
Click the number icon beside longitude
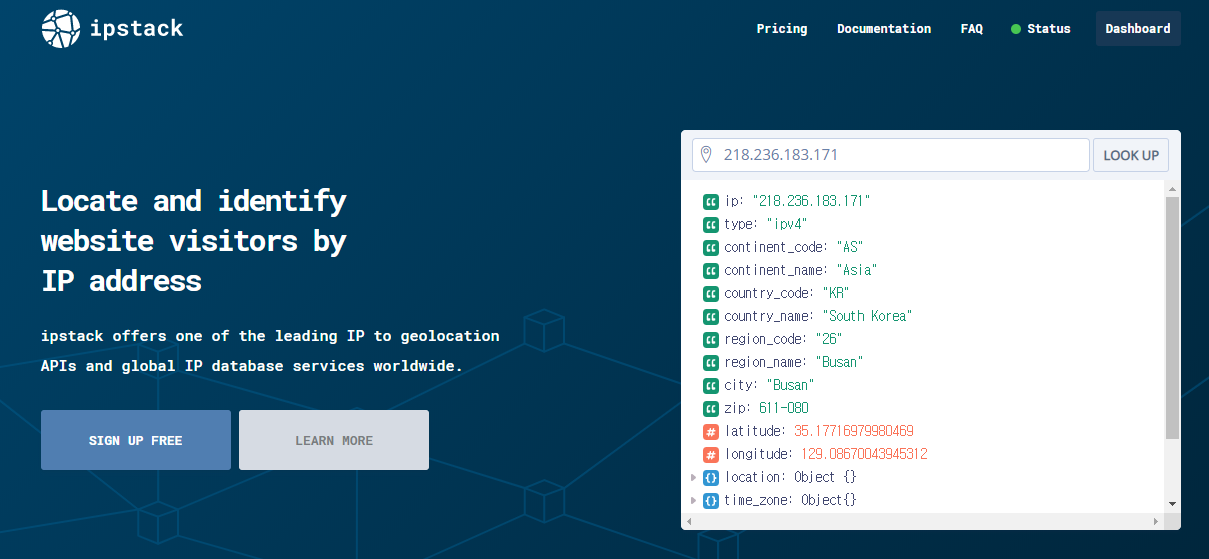click(711, 454)
